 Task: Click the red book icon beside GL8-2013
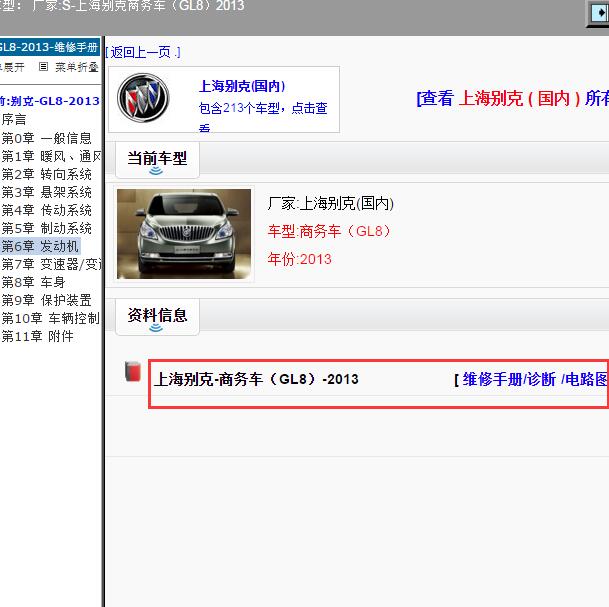(x=133, y=372)
